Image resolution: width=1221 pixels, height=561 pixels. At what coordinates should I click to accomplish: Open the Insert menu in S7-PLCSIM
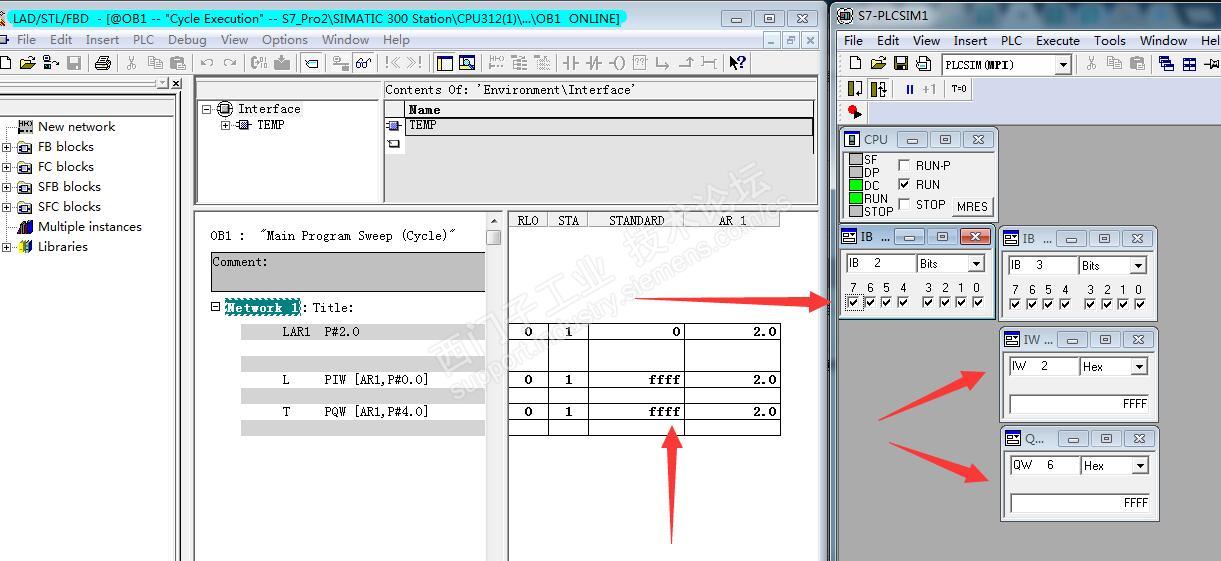click(970, 41)
